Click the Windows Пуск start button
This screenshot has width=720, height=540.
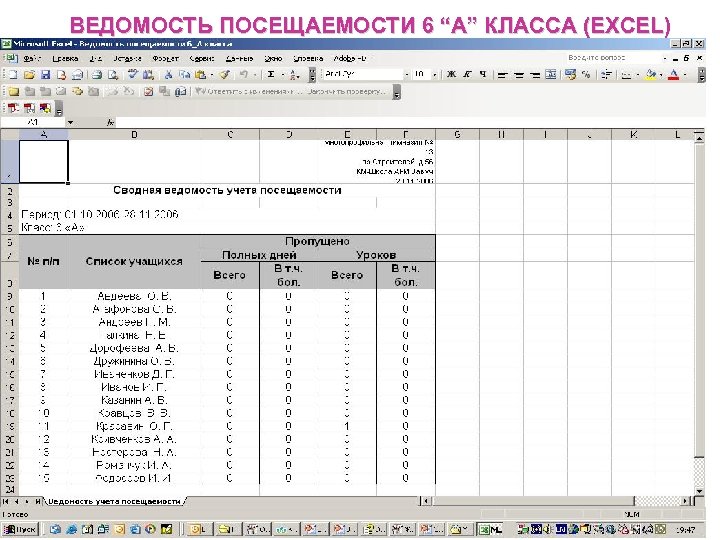[20, 529]
